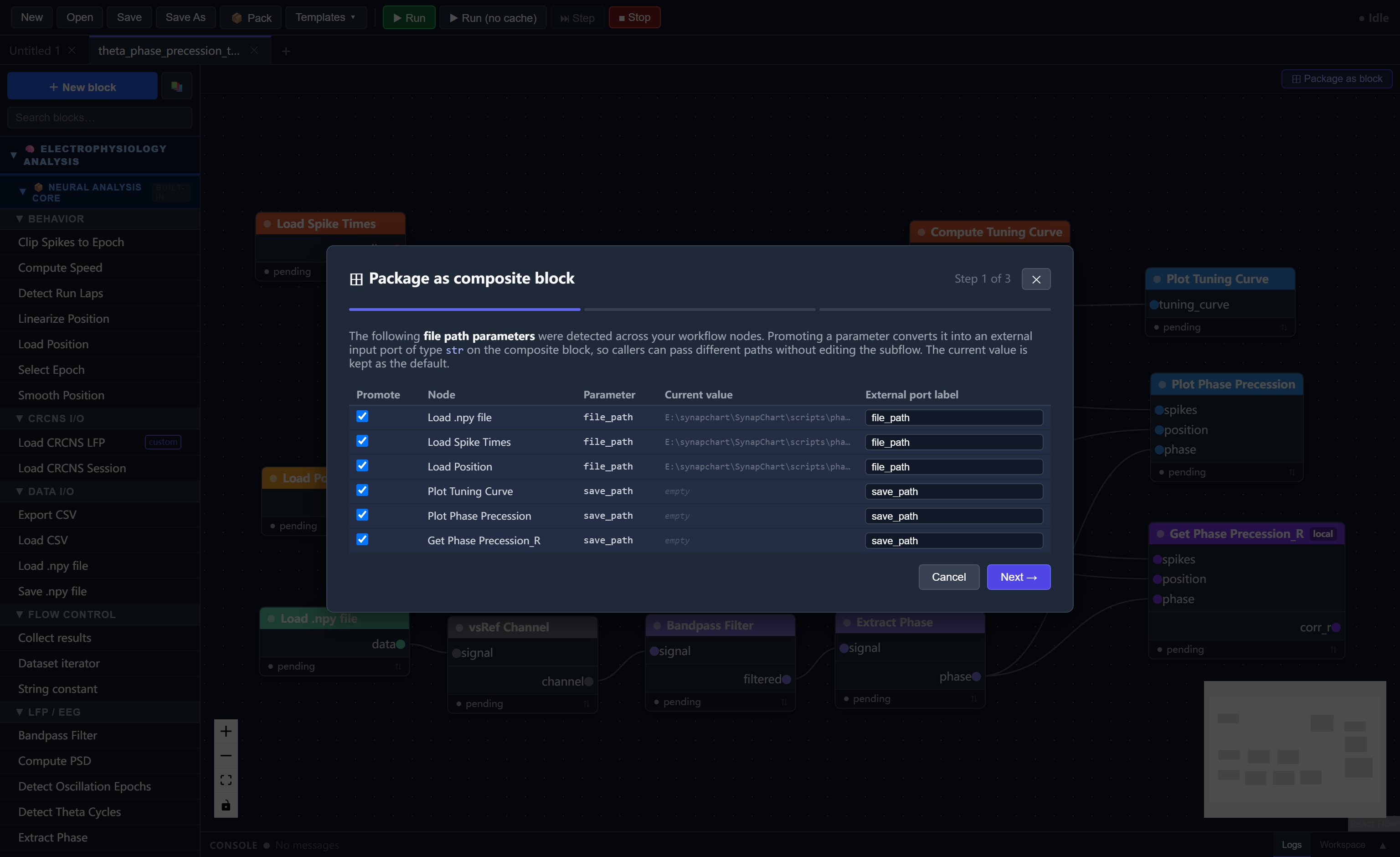Viewport: 1400px width, 857px height.
Task: Uncheck Promote for Plot Tuning Curve
Action: pyautogui.click(x=362, y=490)
